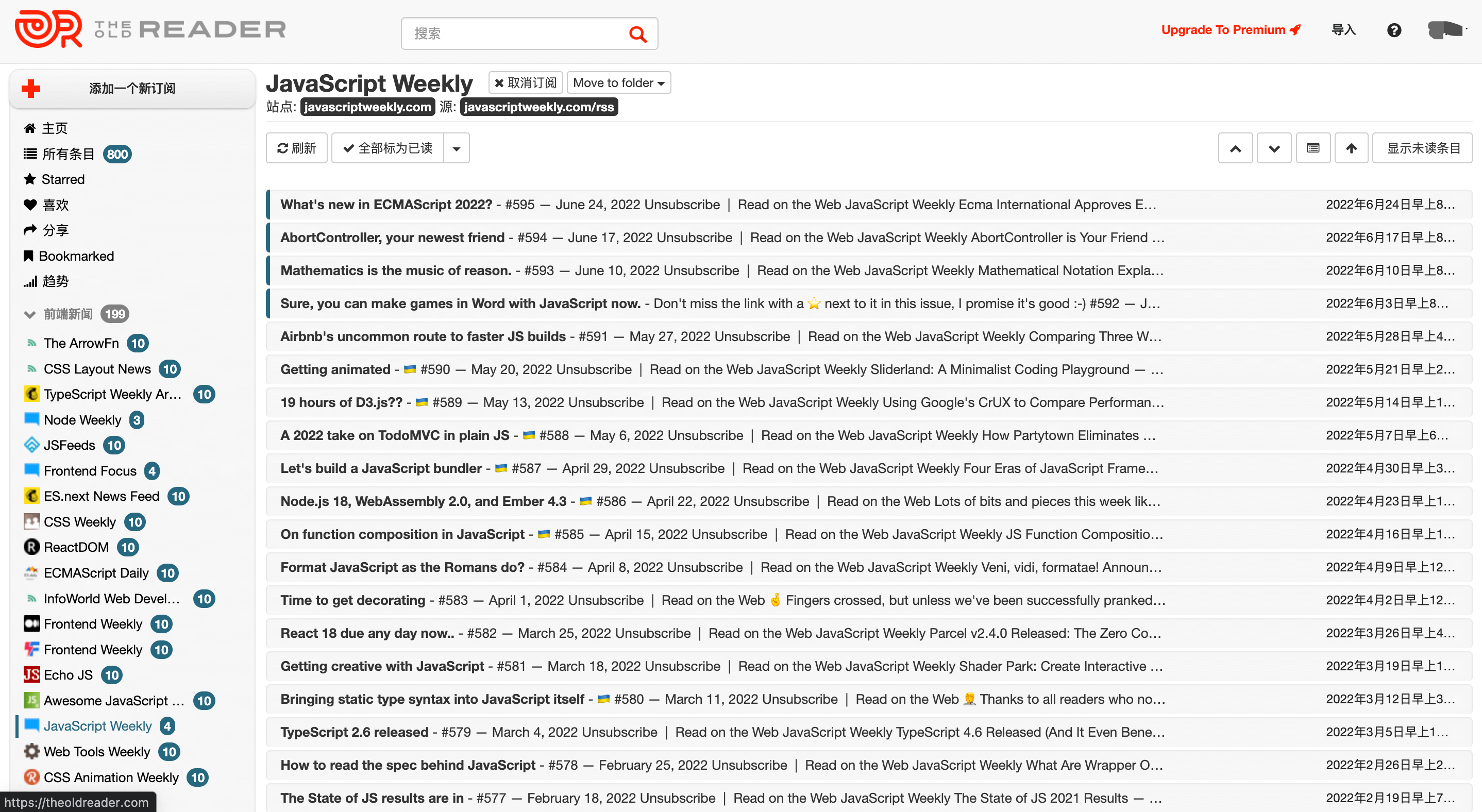Click the sort order arrow icon
The height and width of the screenshot is (812, 1482).
click(x=1352, y=148)
